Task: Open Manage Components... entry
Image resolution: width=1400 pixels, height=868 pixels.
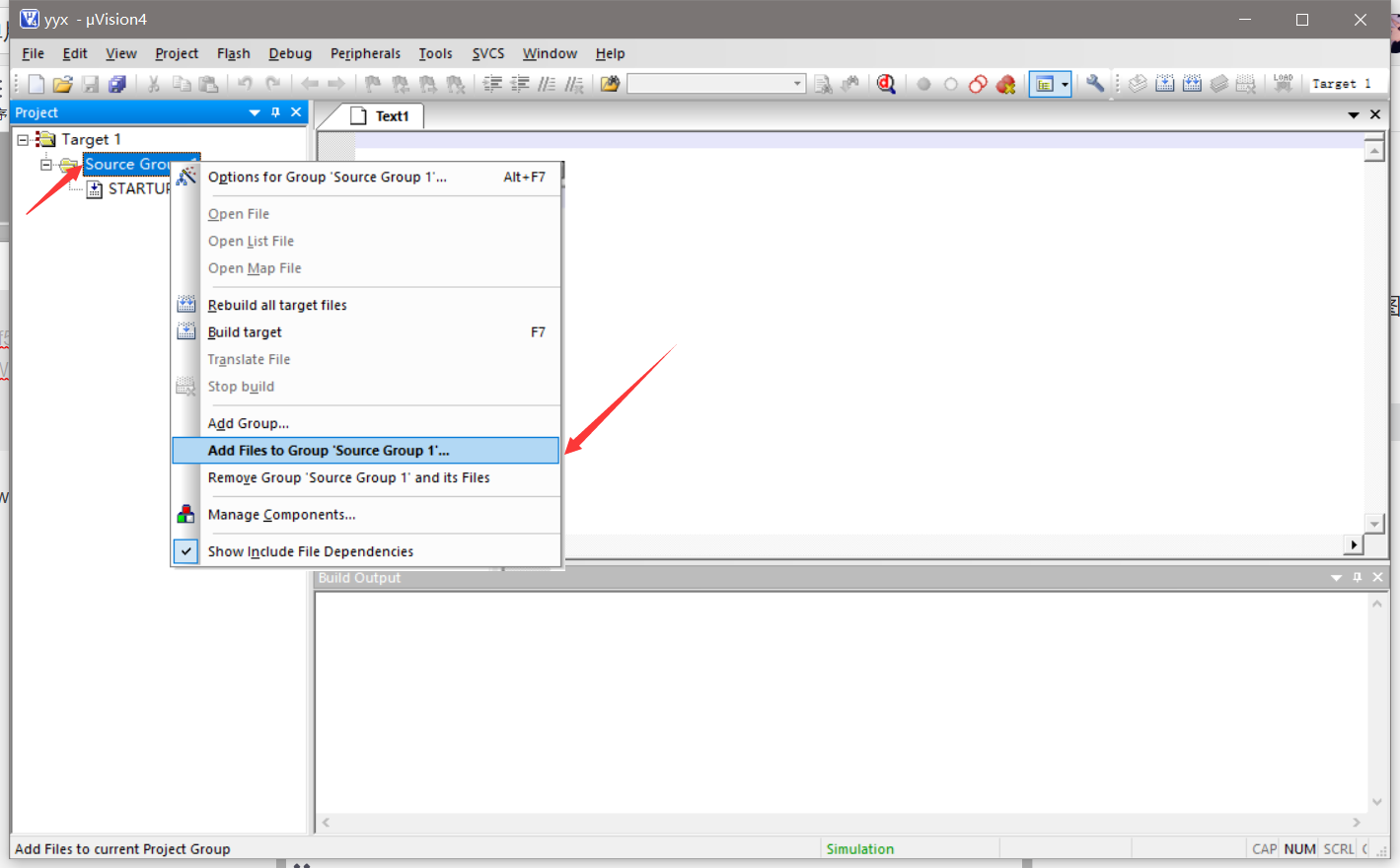Action: tap(365, 515)
